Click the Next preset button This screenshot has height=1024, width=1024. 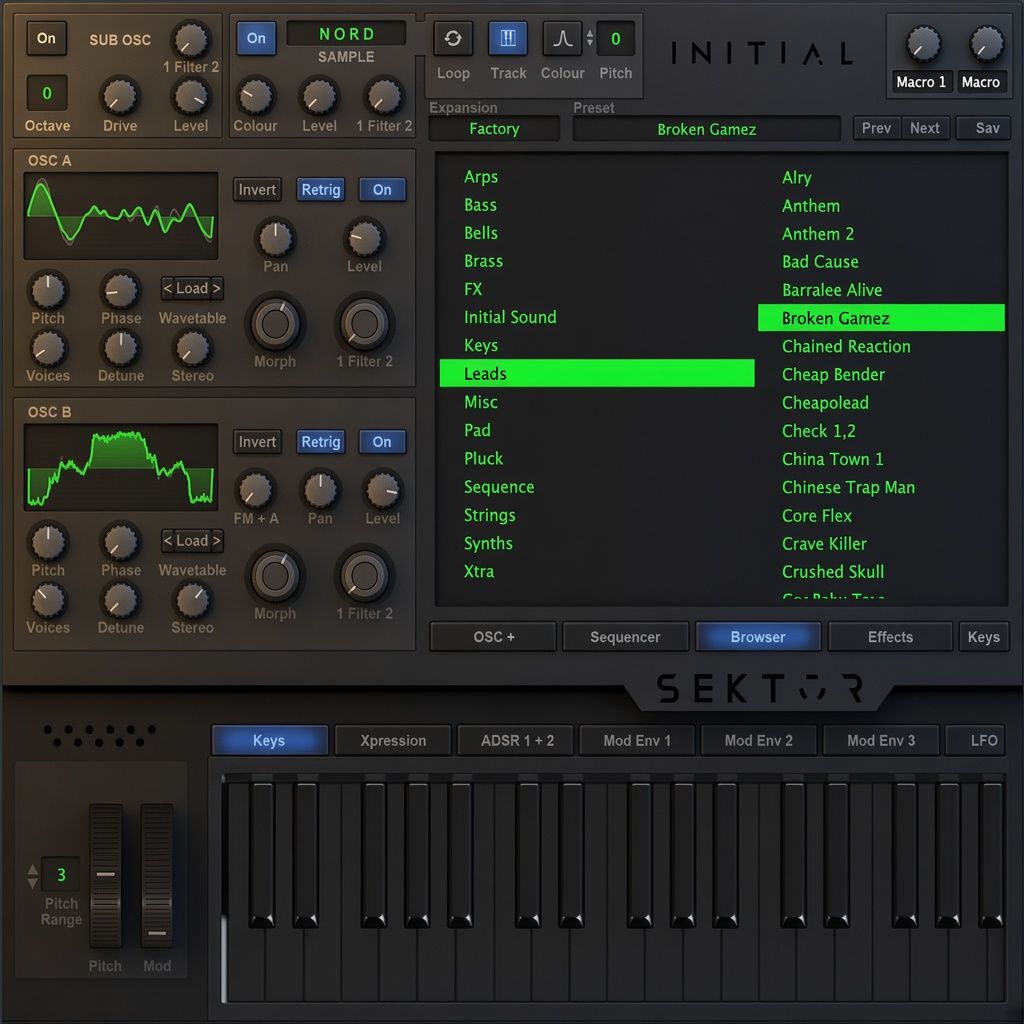point(925,128)
